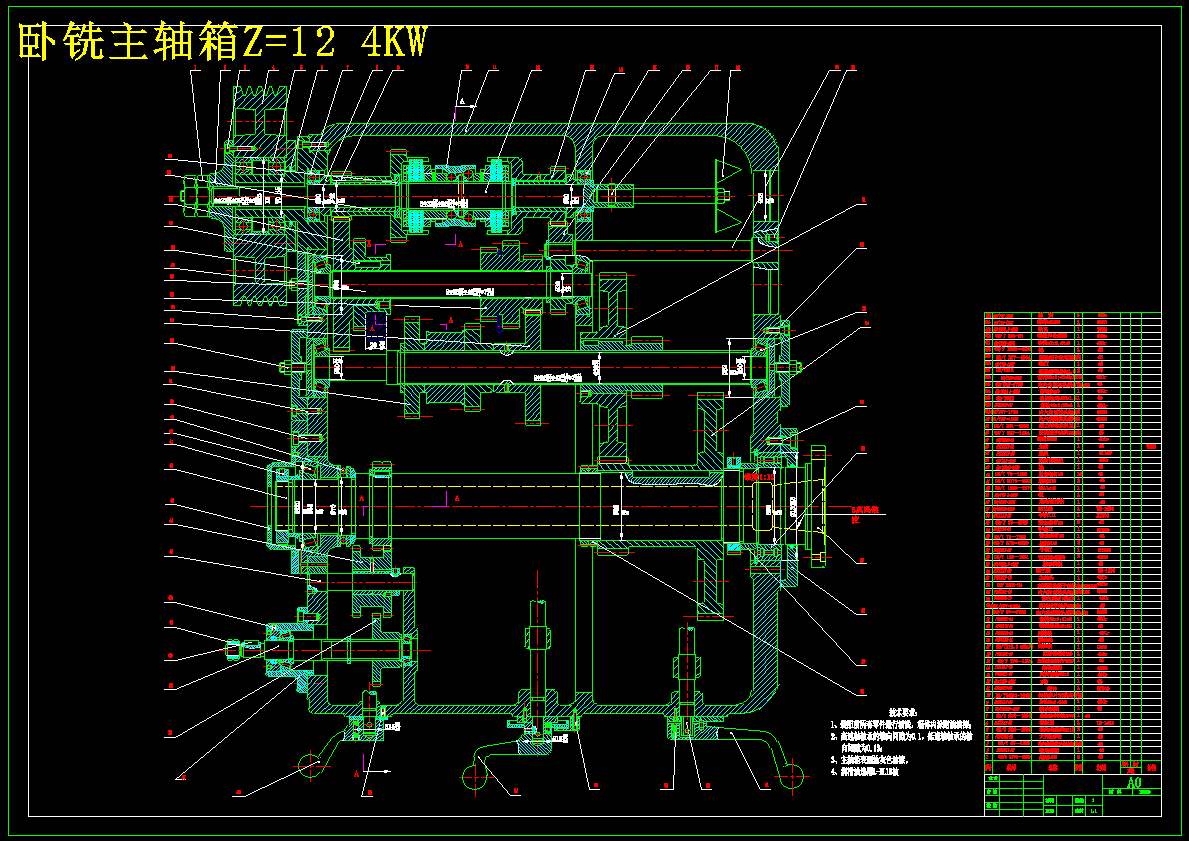Click the green "A0" sheet size label
This screenshot has height=841, width=1189.
(x=1134, y=783)
